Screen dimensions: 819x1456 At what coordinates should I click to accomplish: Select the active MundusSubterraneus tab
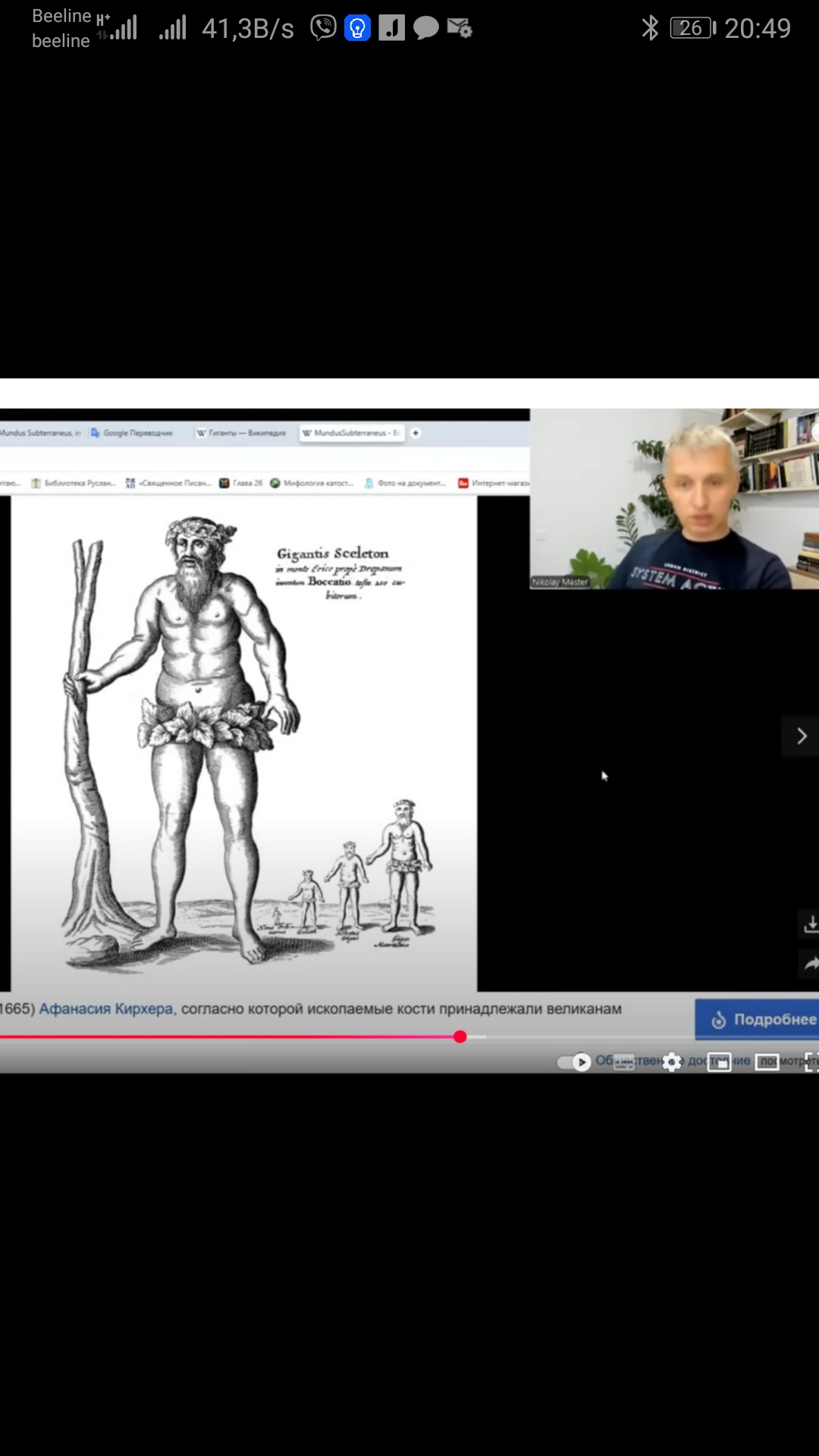coord(351,433)
